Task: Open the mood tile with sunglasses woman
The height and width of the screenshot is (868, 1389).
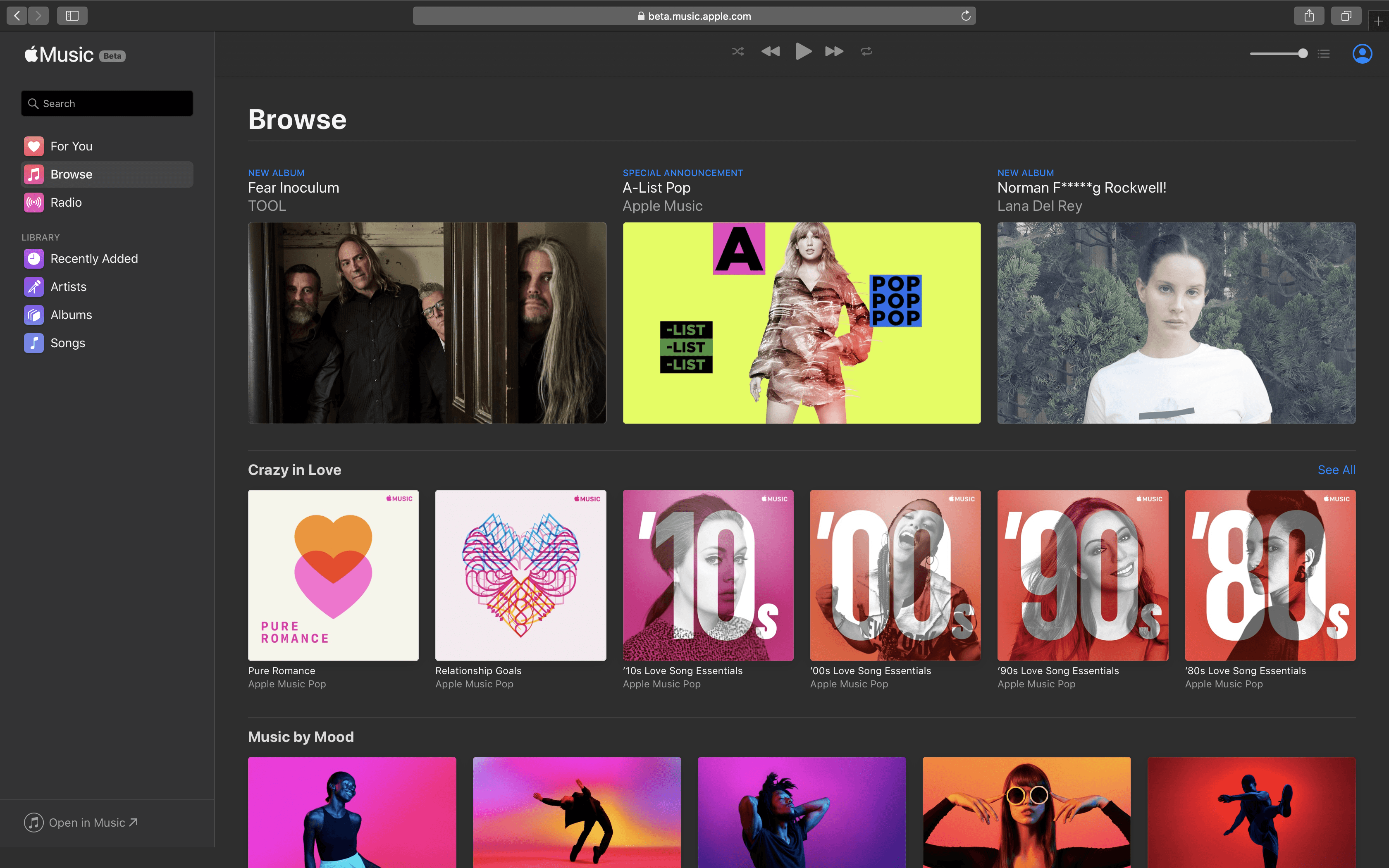Action: (1027, 812)
